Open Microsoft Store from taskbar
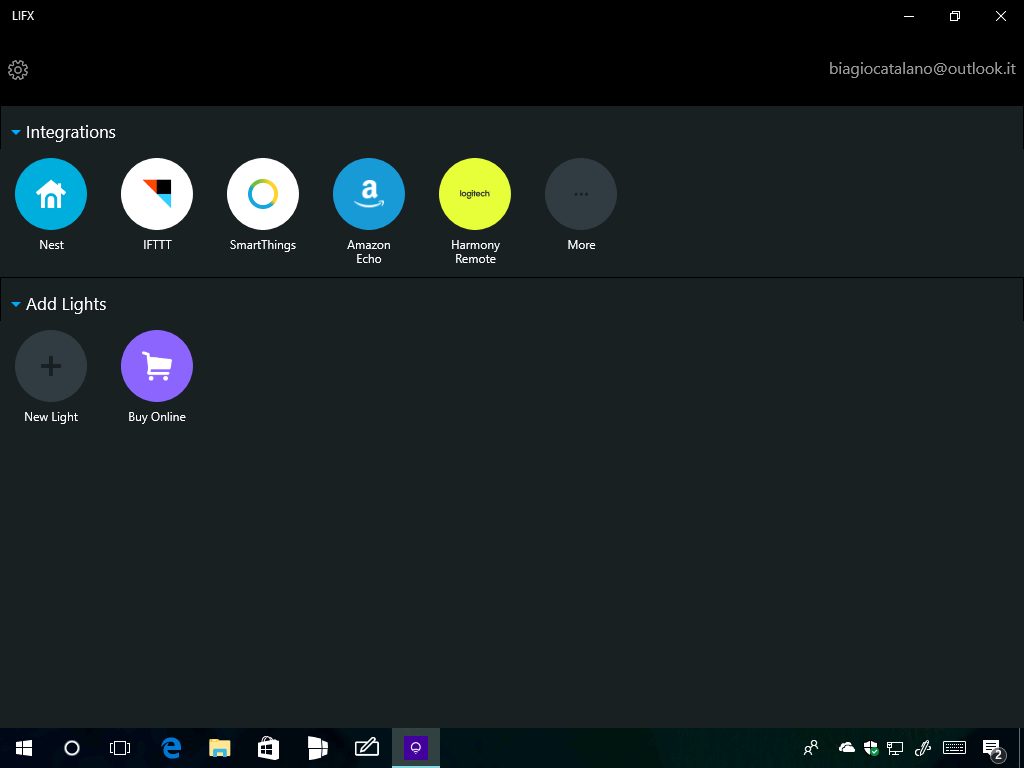This screenshot has height=768, width=1024. 268,748
